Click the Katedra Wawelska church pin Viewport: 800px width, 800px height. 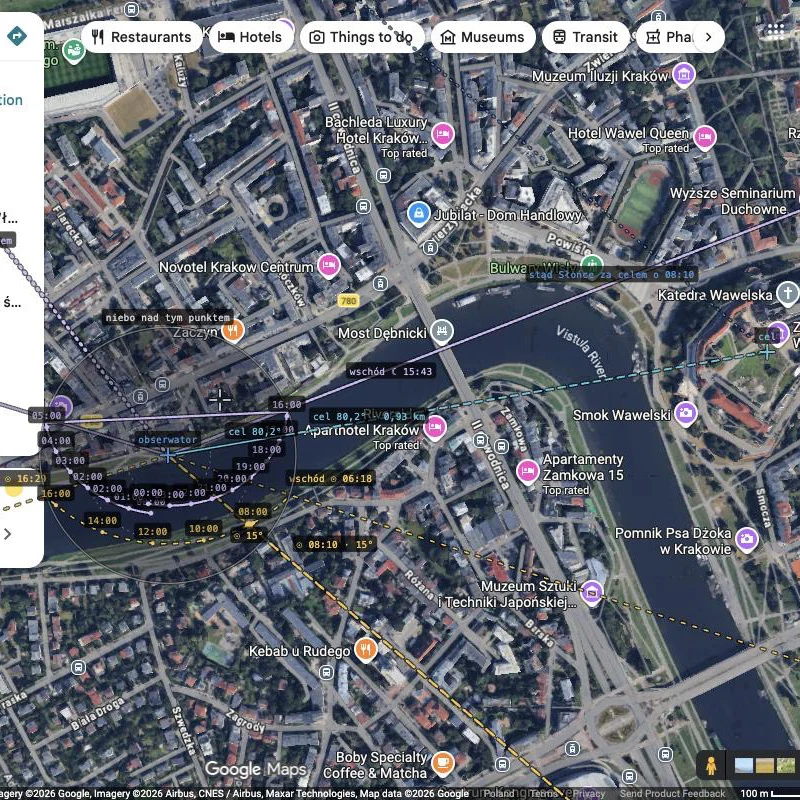click(787, 293)
